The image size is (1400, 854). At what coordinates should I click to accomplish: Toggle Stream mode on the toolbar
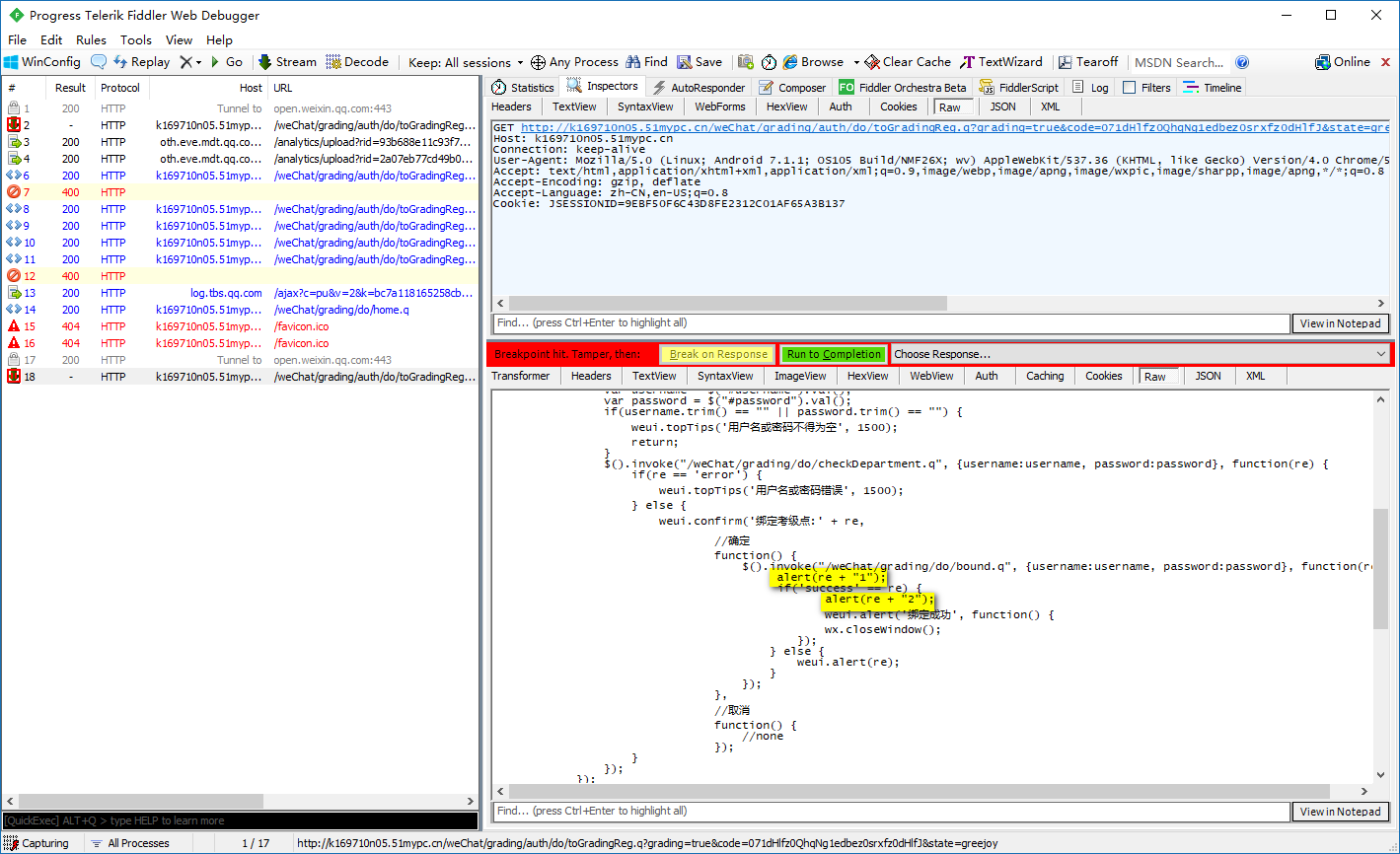tap(287, 62)
